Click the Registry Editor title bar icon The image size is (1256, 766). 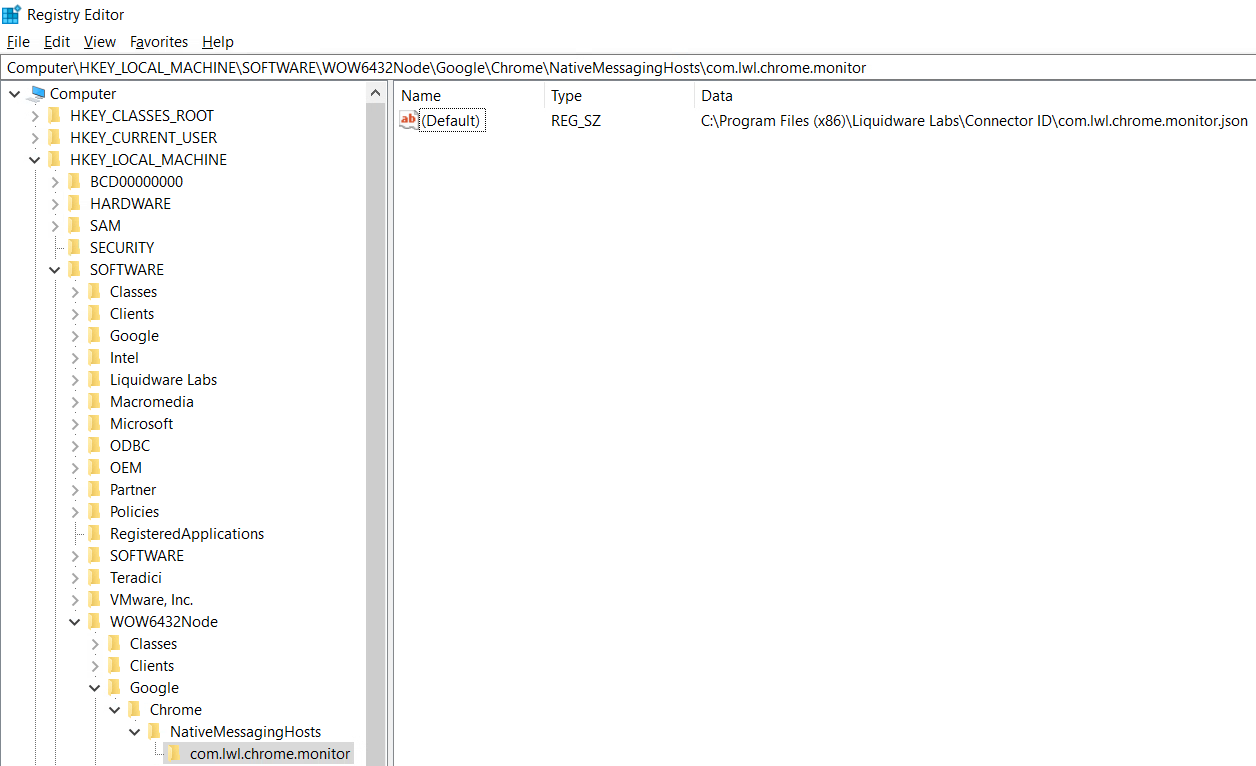[x=10, y=14]
